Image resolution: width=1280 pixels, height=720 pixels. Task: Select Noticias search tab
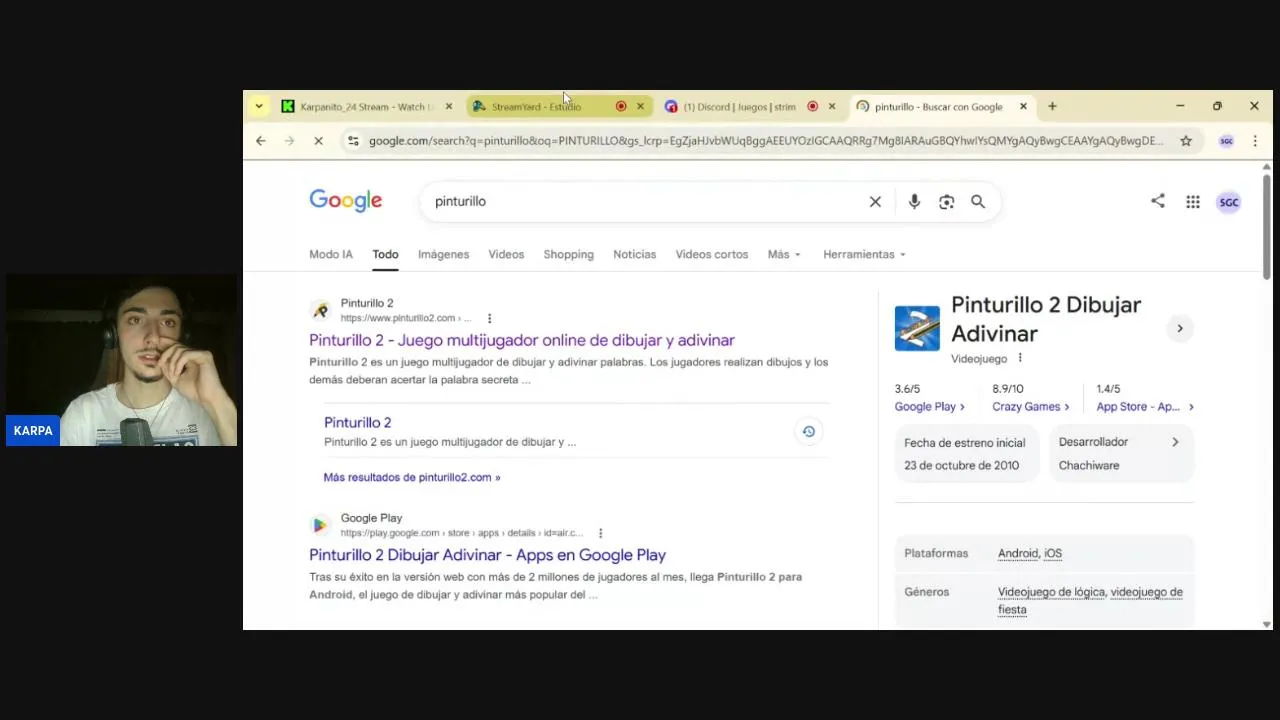(634, 254)
